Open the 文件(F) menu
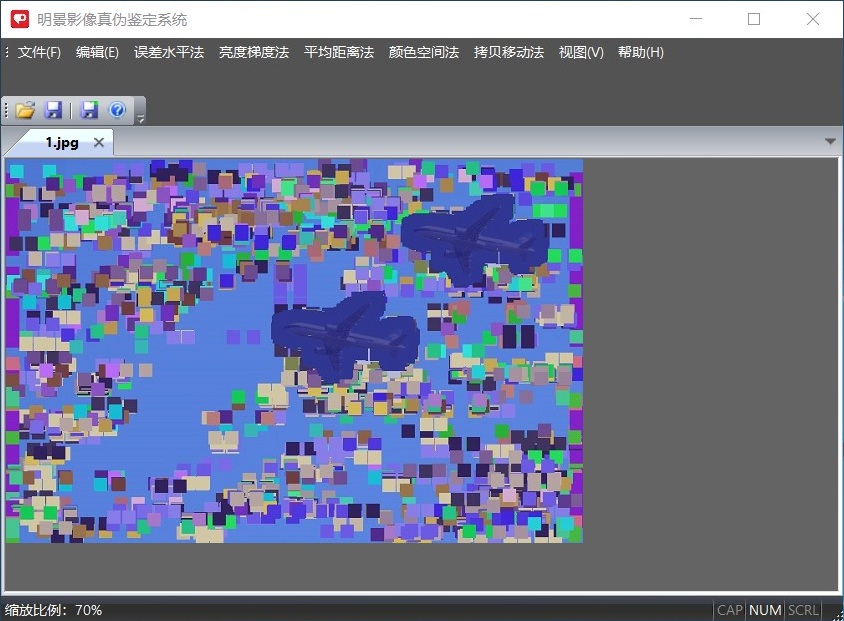The height and width of the screenshot is (621, 844). (x=39, y=52)
